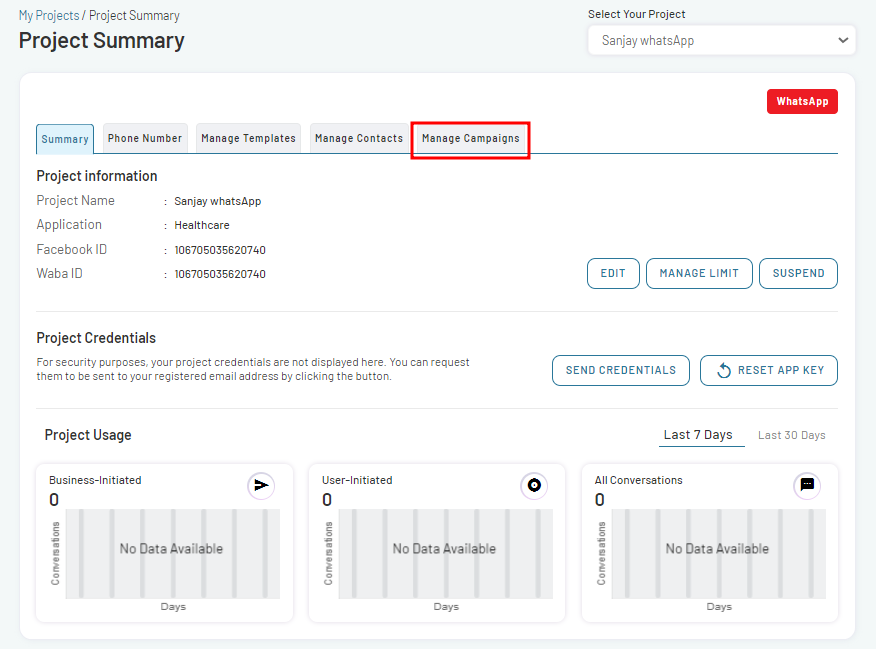Viewport: 876px width, 649px height.
Task: Follow the My Projects breadcrumb link
Action: click(x=49, y=16)
